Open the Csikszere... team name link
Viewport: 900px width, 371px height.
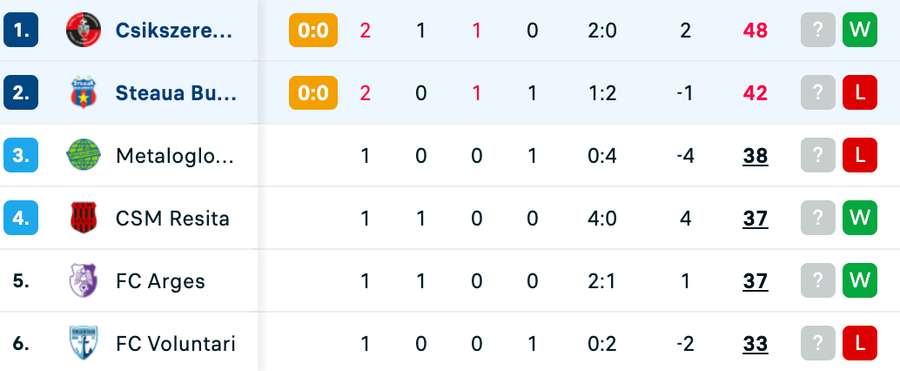pos(174,30)
